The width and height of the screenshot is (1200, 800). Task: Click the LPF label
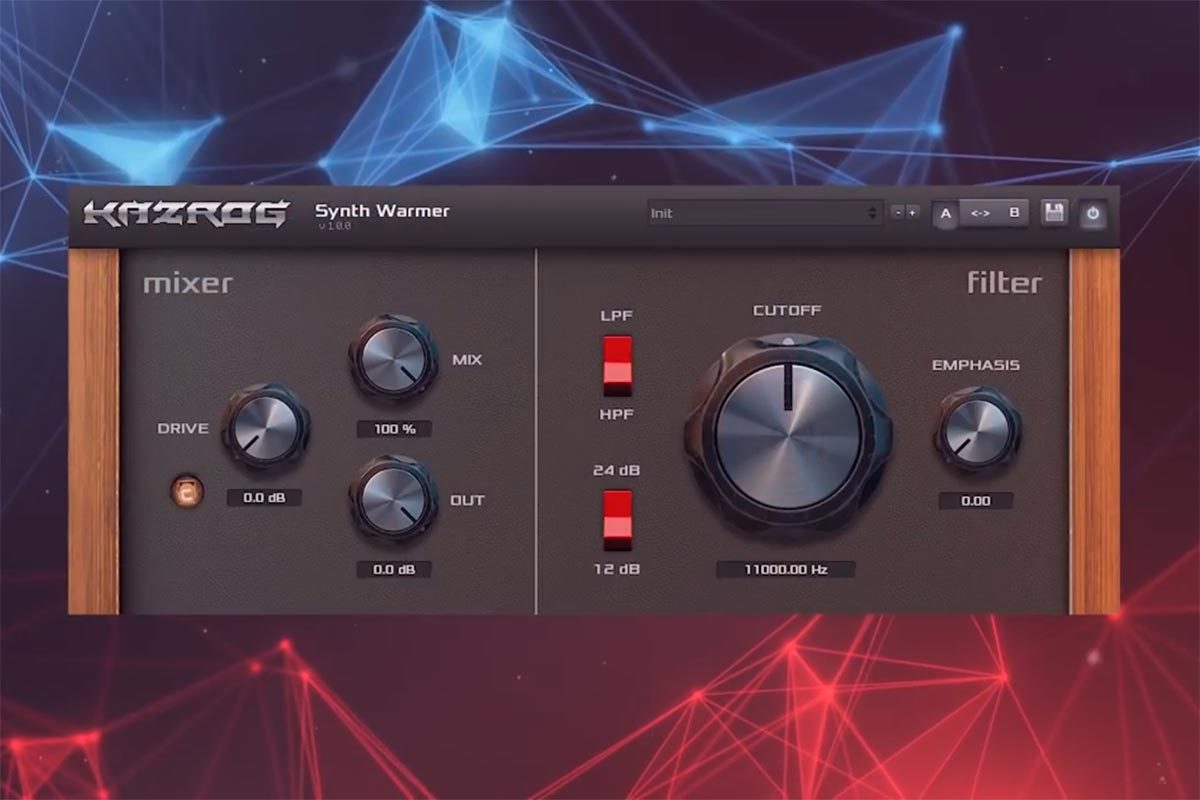tap(616, 316)
